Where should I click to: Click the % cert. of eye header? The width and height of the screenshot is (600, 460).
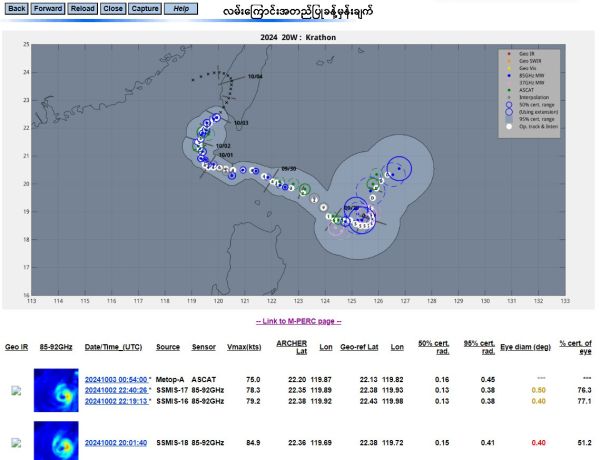tap(576, 347)
